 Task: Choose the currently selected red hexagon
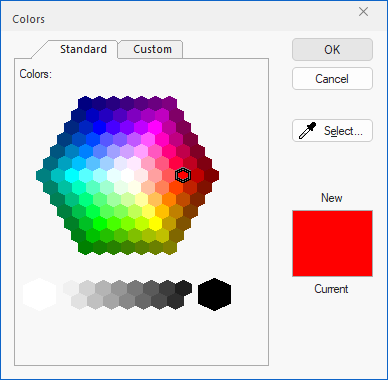[183, 175]
